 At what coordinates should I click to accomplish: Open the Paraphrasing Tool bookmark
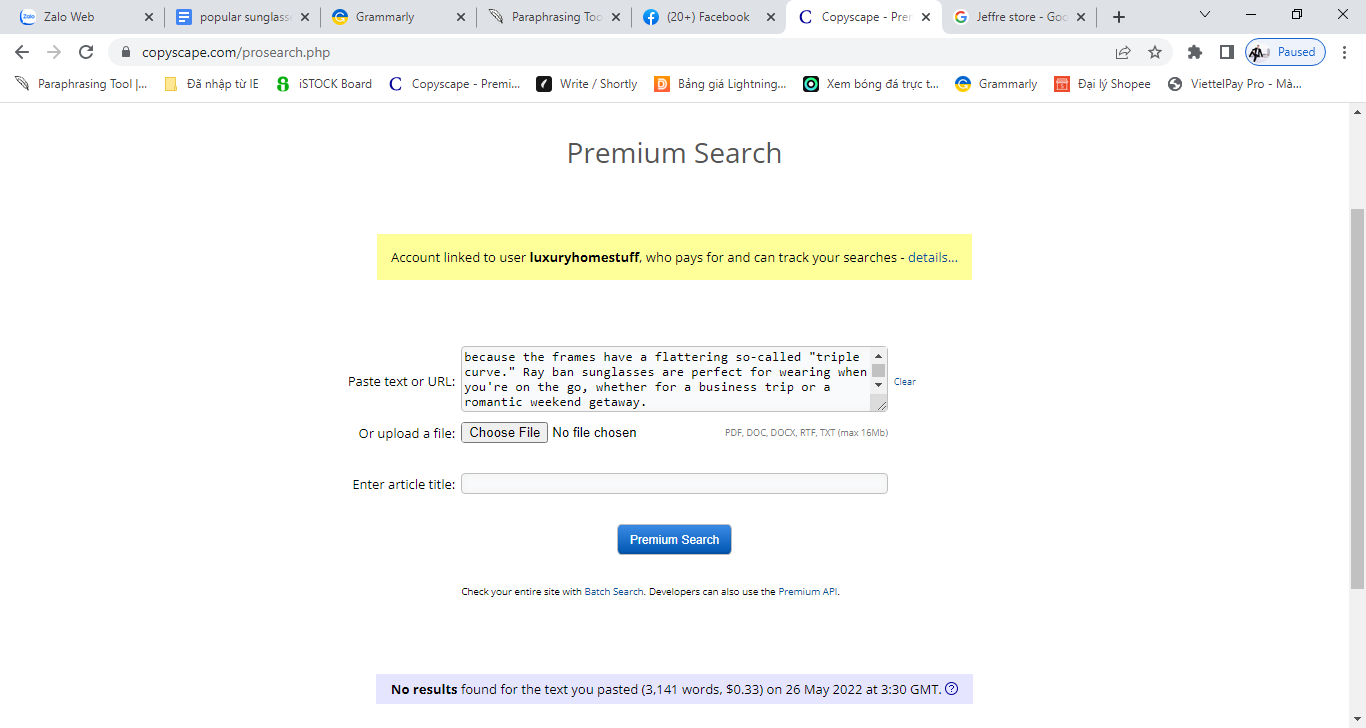point(81,84)
